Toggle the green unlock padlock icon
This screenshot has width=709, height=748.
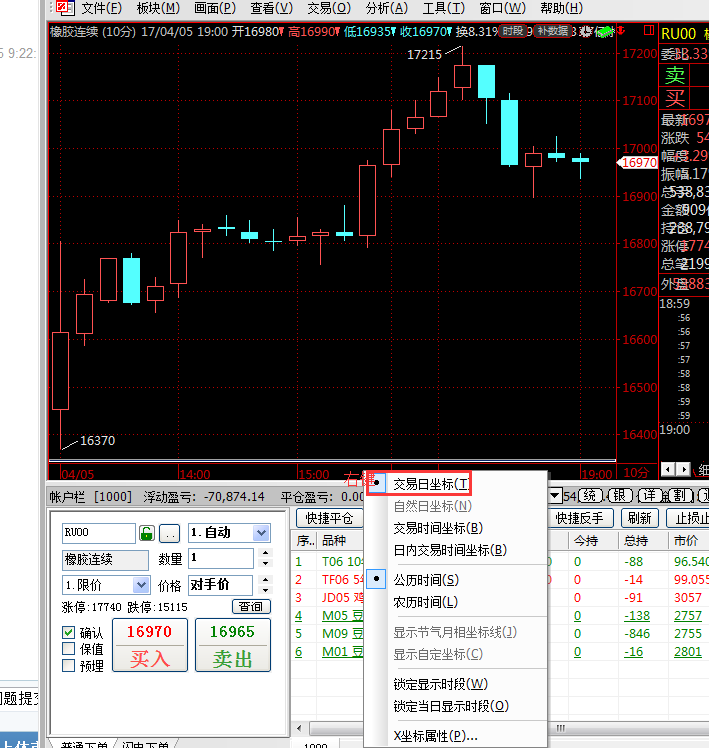(x=146, y=533)
